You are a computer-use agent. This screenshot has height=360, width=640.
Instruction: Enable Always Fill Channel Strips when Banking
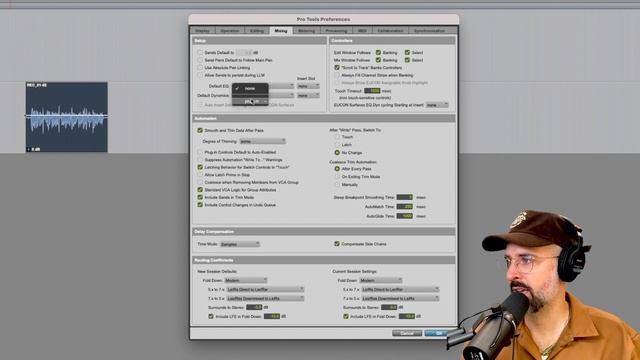click(x=337, y=75)
